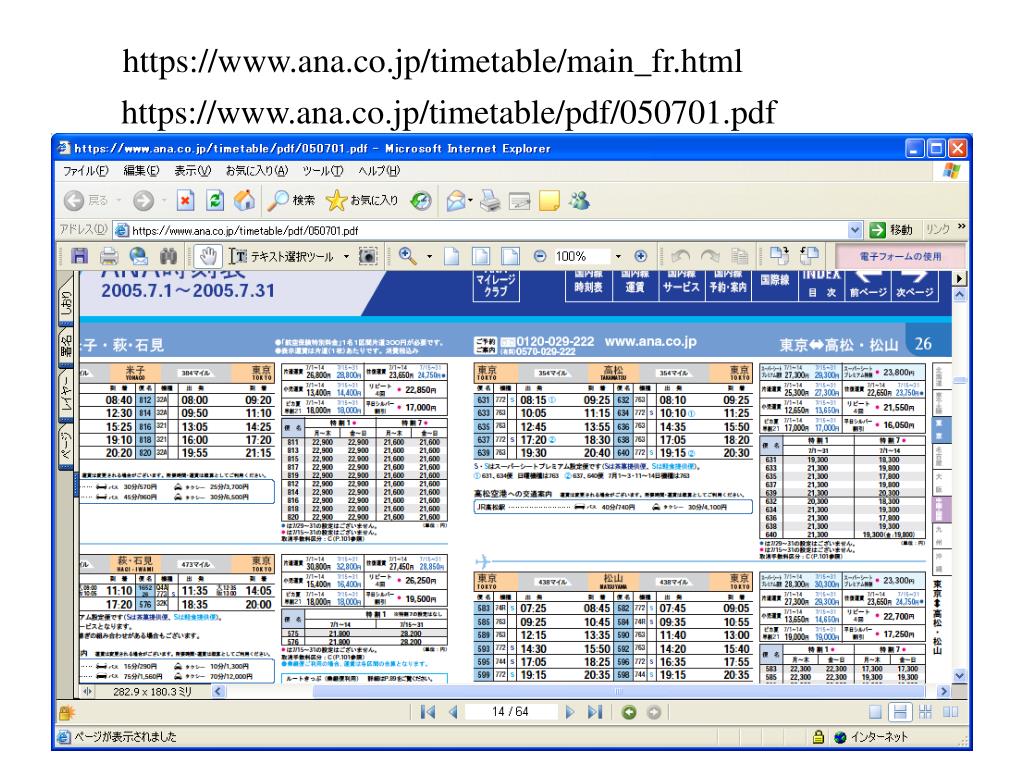Image resolution: width=1024 pixels, height=768 pixels.
Task: Switch to Single Page layout
Action: point(875,712)
